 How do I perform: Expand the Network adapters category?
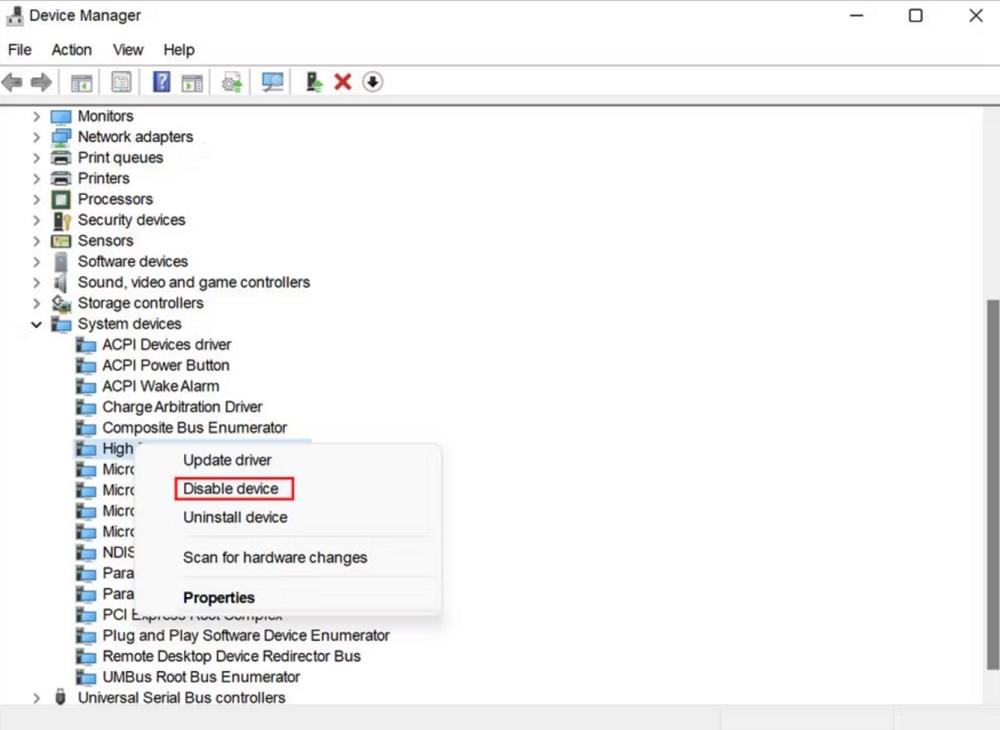(x=37, y=137)
